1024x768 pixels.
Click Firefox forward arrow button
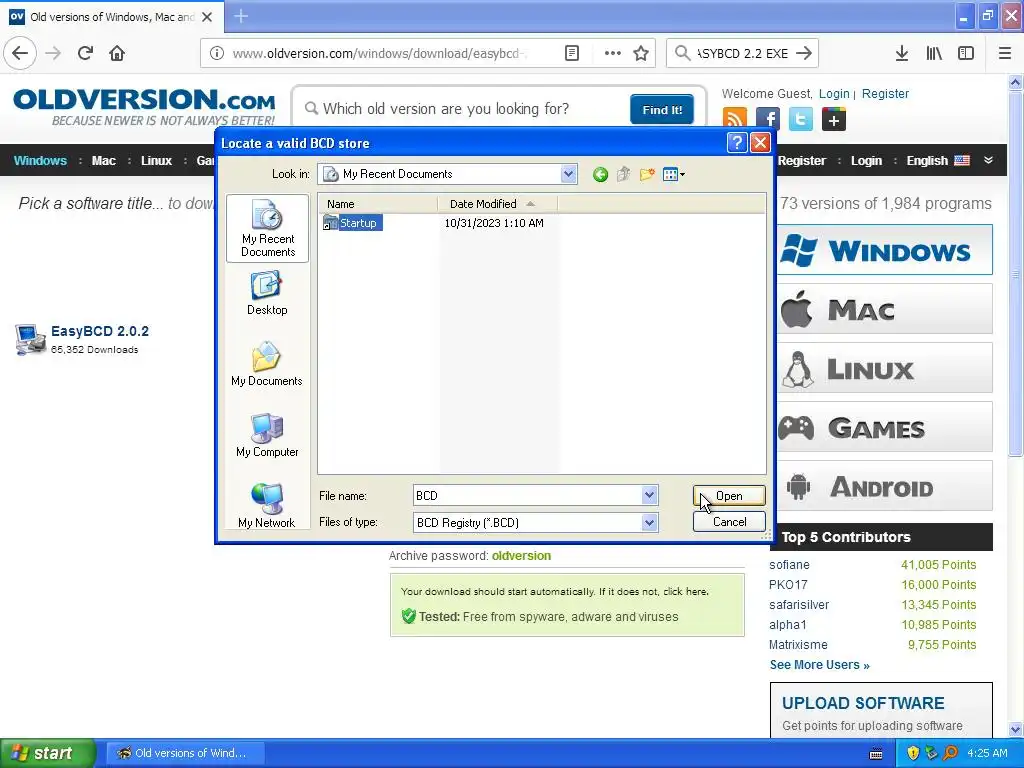pyautogui.click(x=54, y=54)
